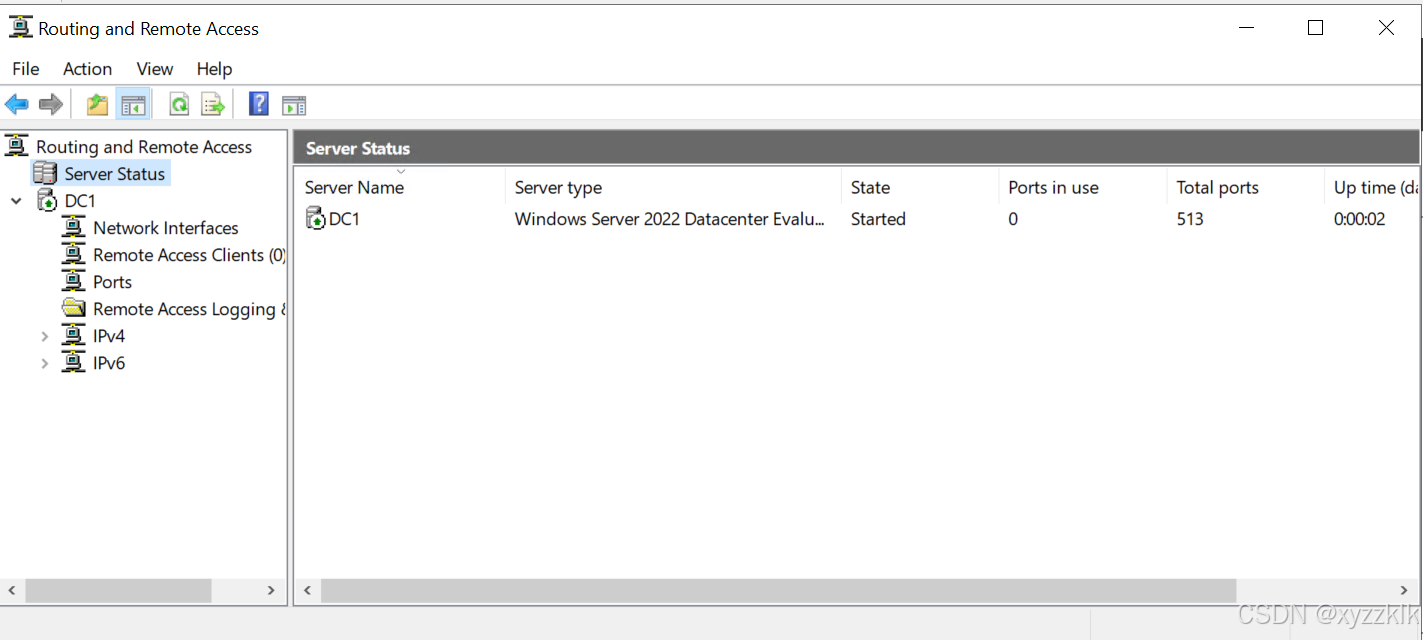The width and height of the screenshot is (1423, 640).
Task: Select DC1 label in the tree
Action: point(80,200)
